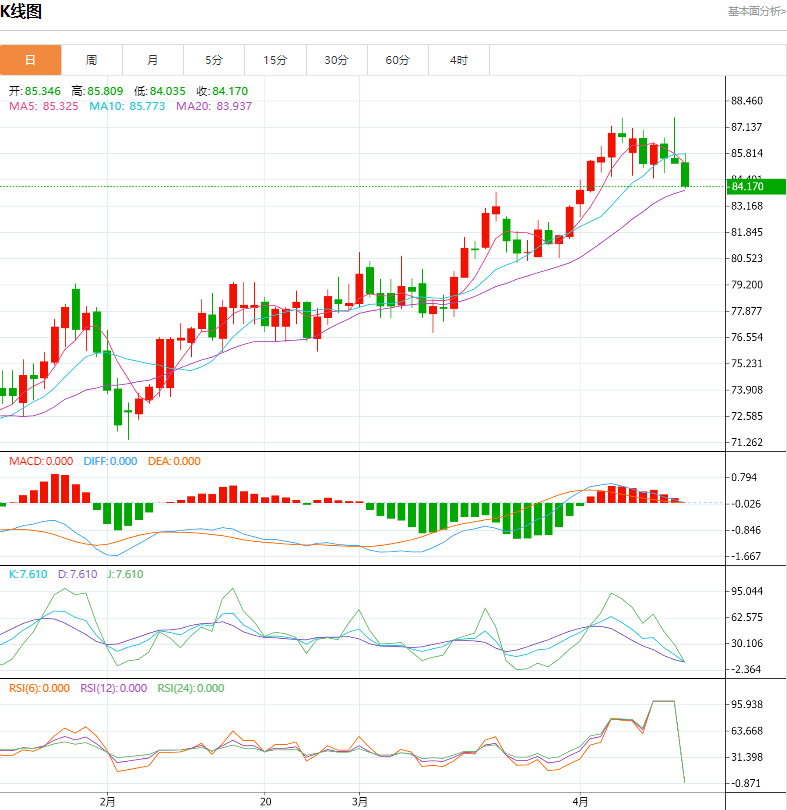Click the DEA indicator label
Image resolution: width=787 pixels, height=810 pixels.
[174, 461]
